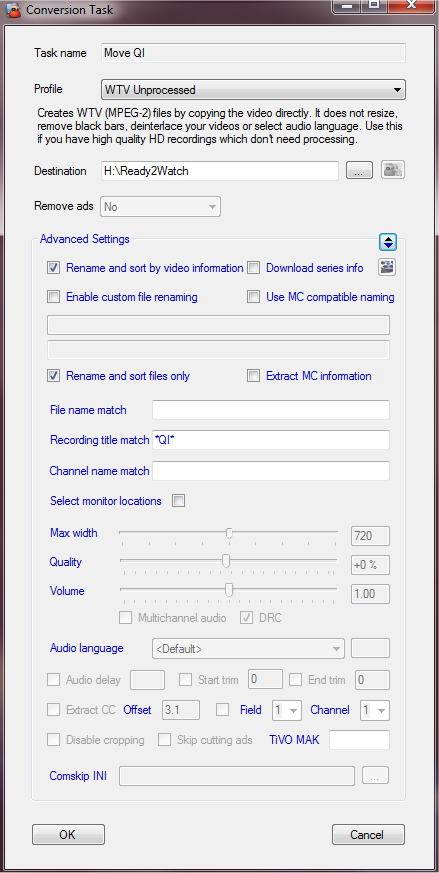This screenshot has width=439, height=873.
Task: Open the Audio language Default dropdown
Action: click(248, 649)
